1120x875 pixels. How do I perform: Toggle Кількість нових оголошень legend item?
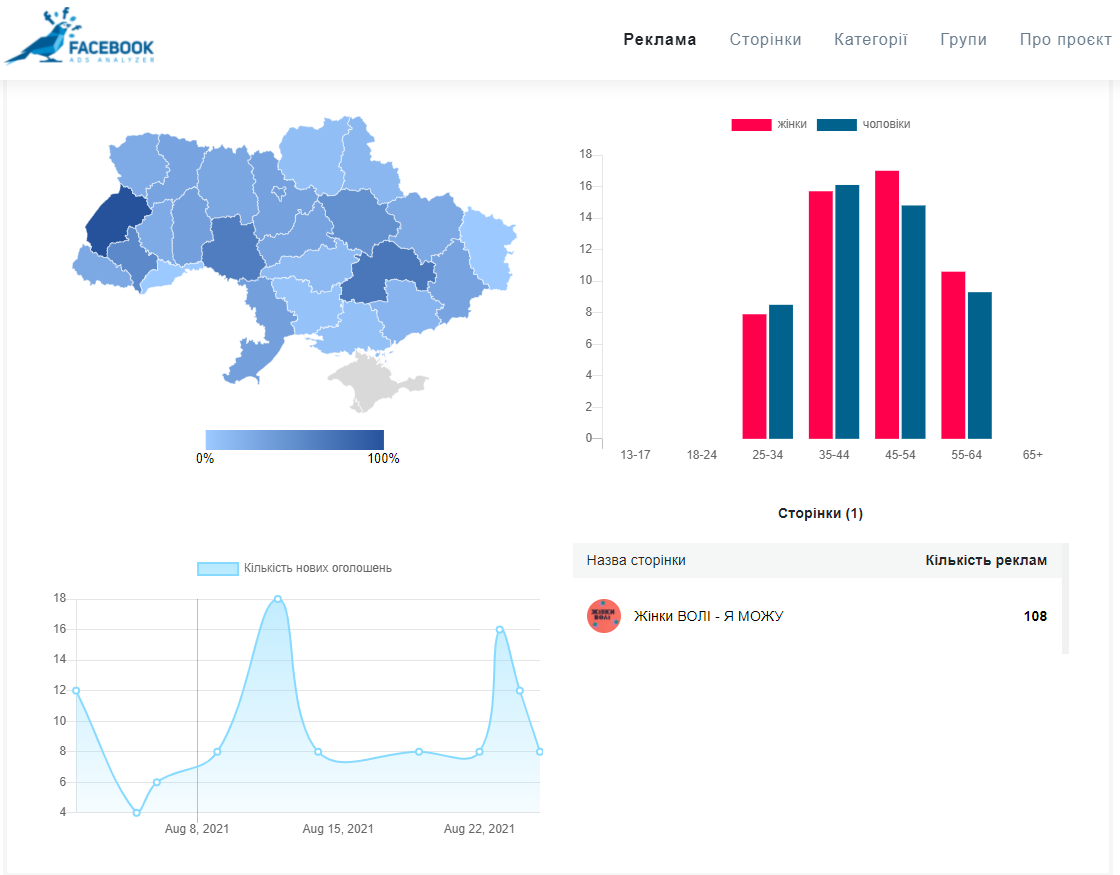[295, 568]
